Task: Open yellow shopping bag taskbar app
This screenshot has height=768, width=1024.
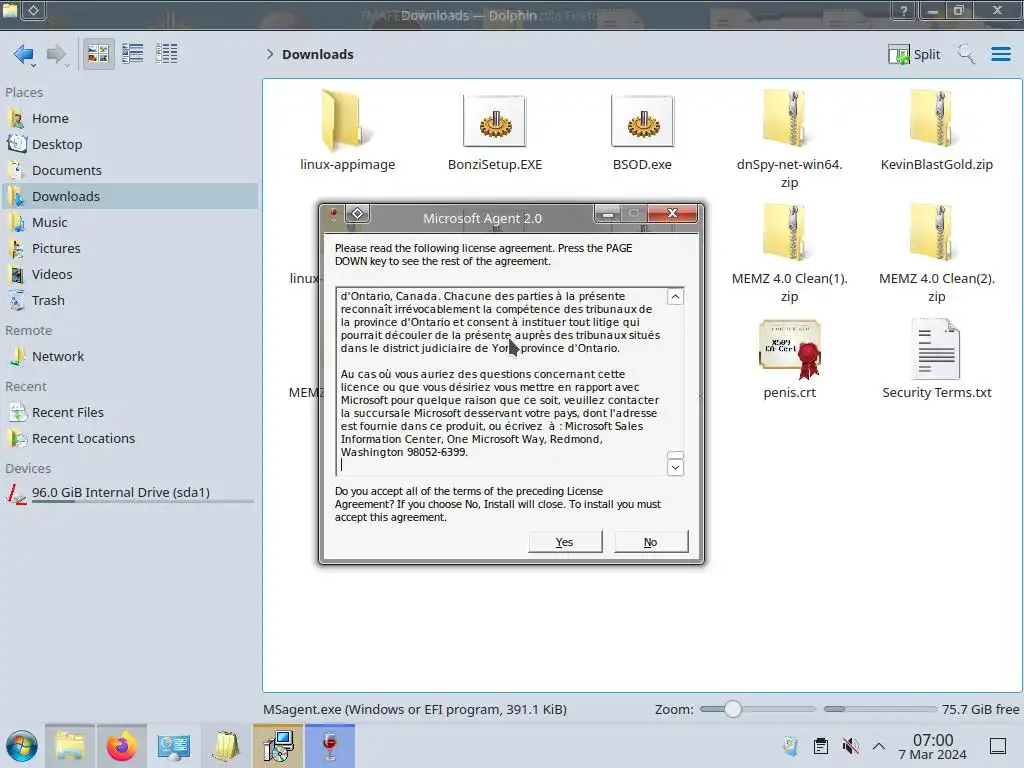Action: pyautogui.click(x=225, y=746)
